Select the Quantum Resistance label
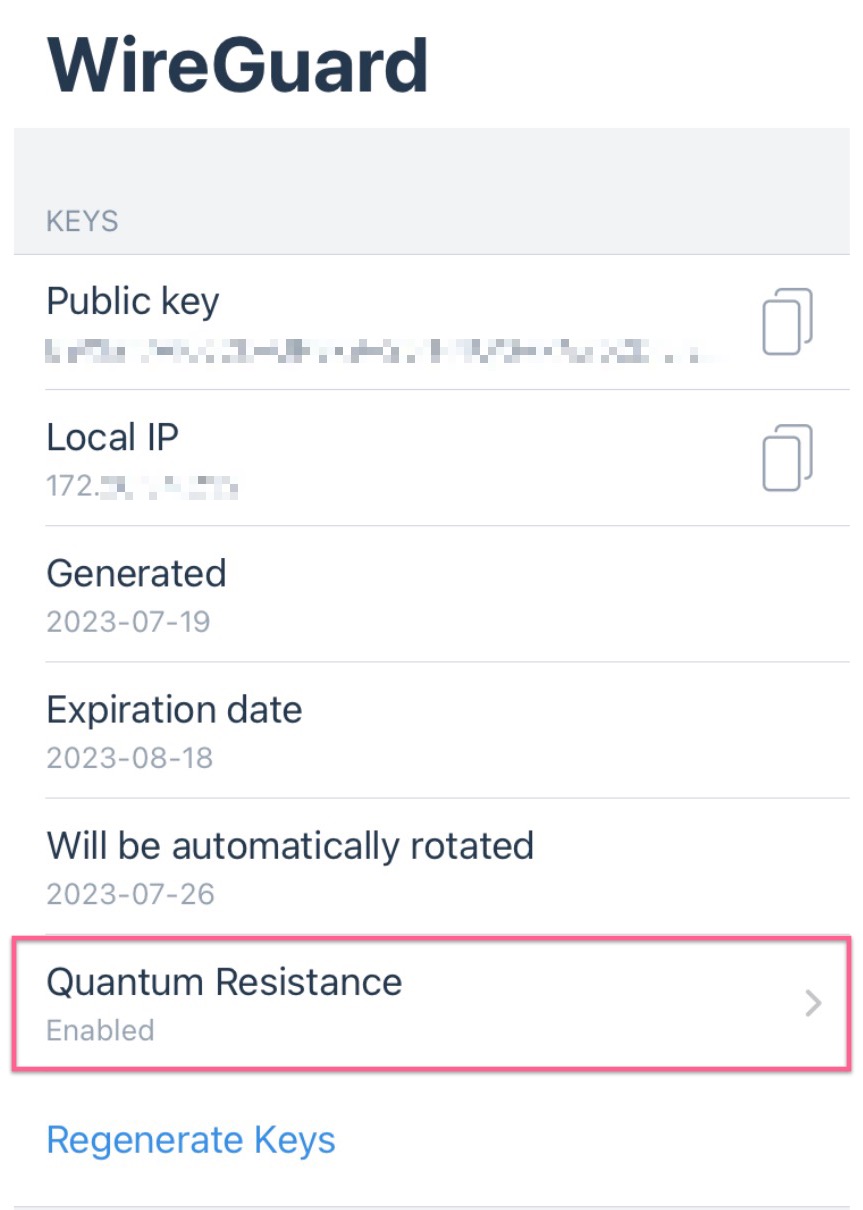The width and height of the screenshot is (863, 1210). [224, 982]
